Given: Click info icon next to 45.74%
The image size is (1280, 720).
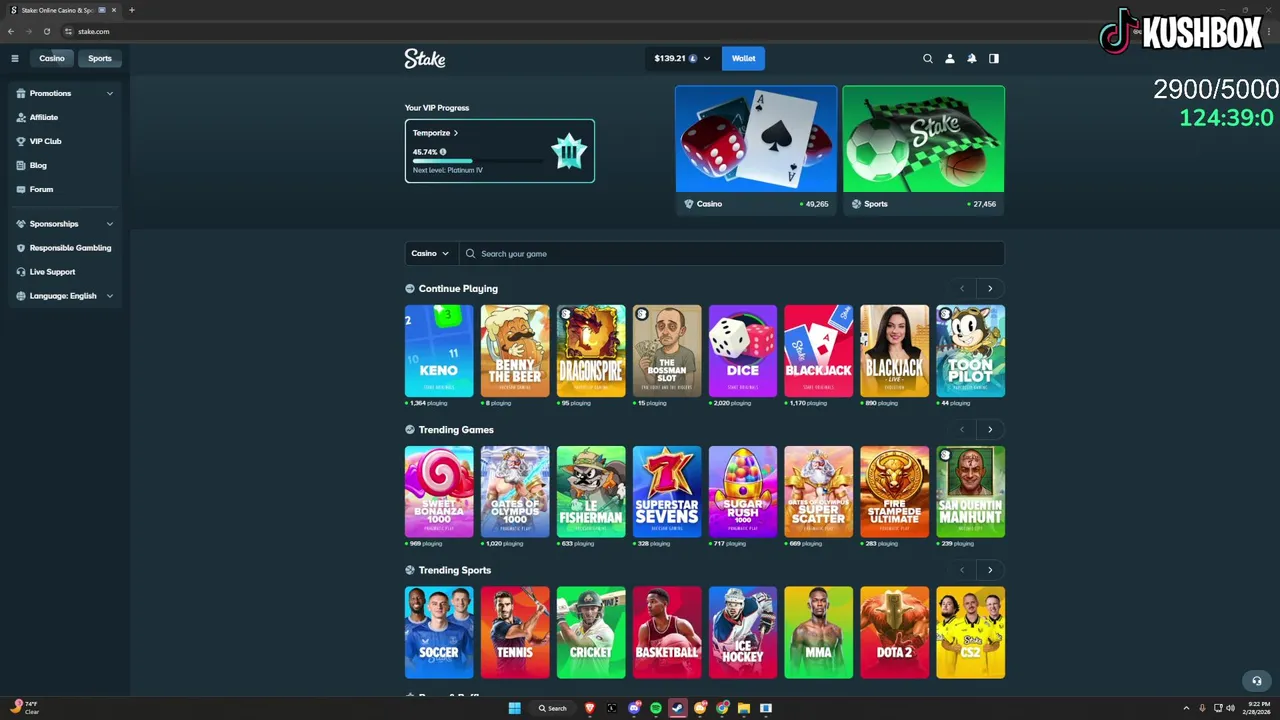Looking at the screenshot, I should coord(443,152).
